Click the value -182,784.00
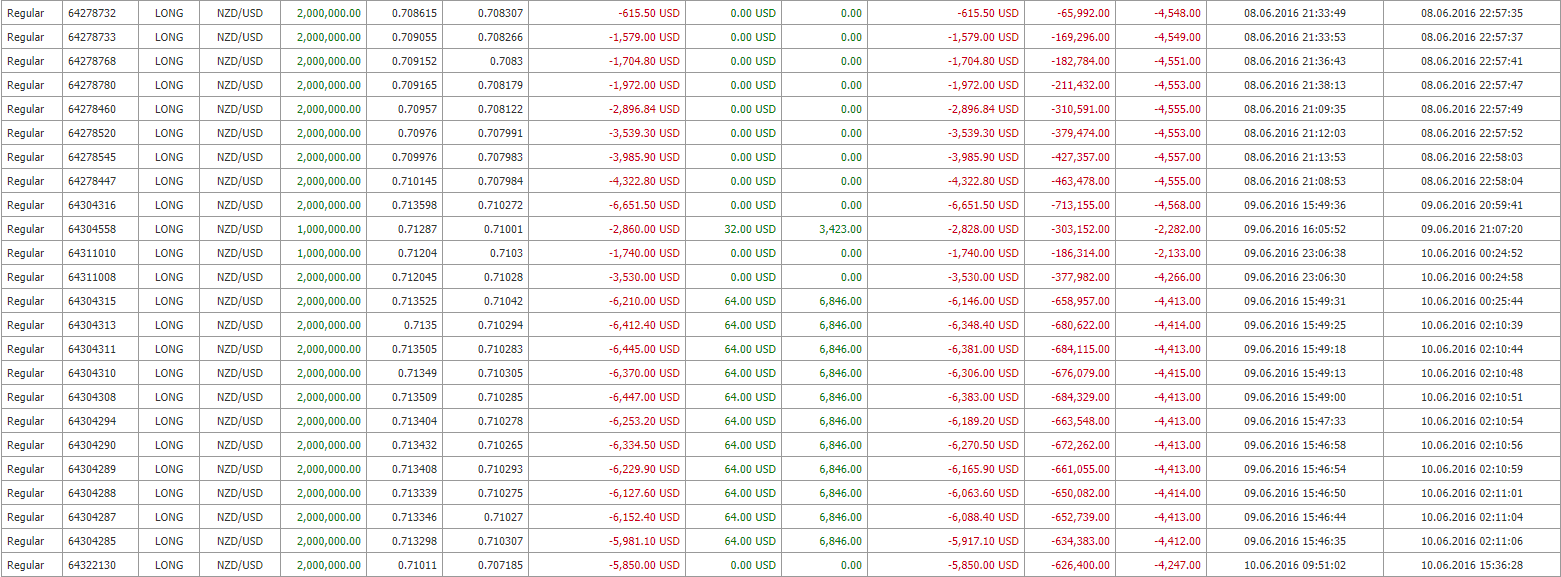 click(1080, 61)
